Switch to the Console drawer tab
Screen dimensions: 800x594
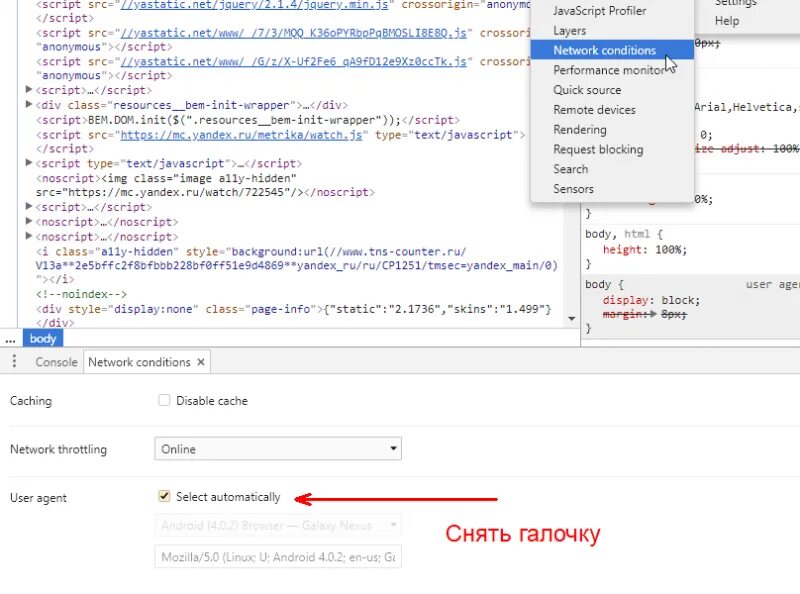point(56,362)
